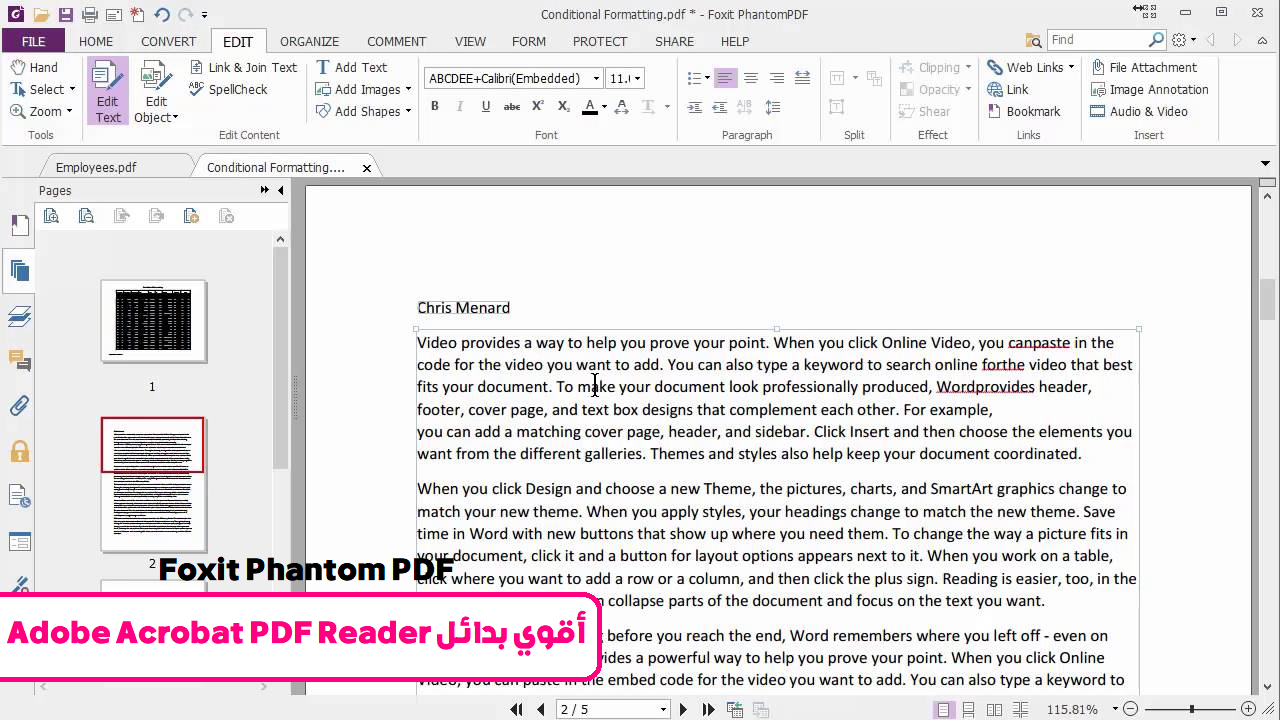Open the Attachments paperclip panel

(x=19, y=406)
